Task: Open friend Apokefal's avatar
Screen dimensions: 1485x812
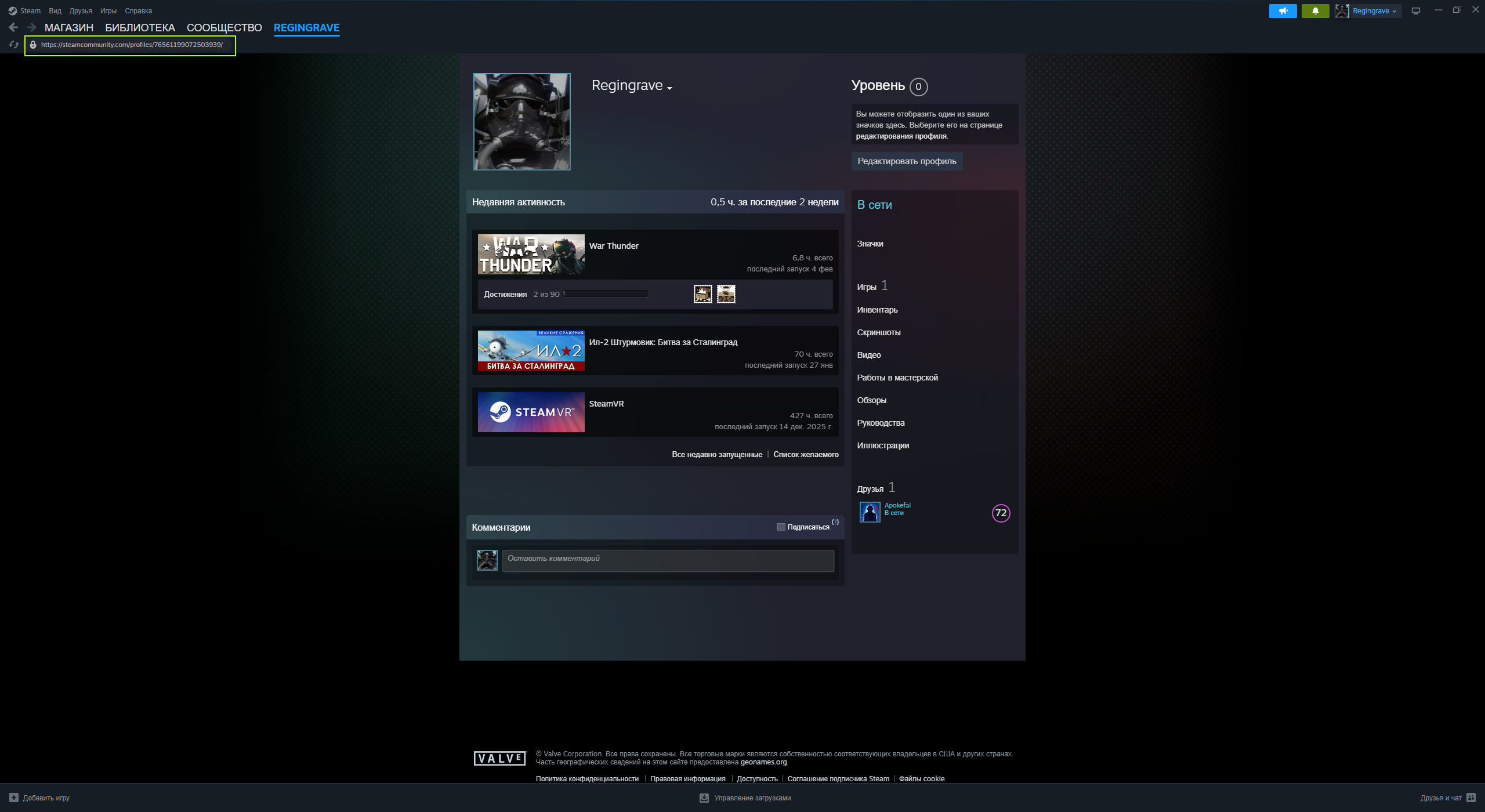Action: point(870,512)
